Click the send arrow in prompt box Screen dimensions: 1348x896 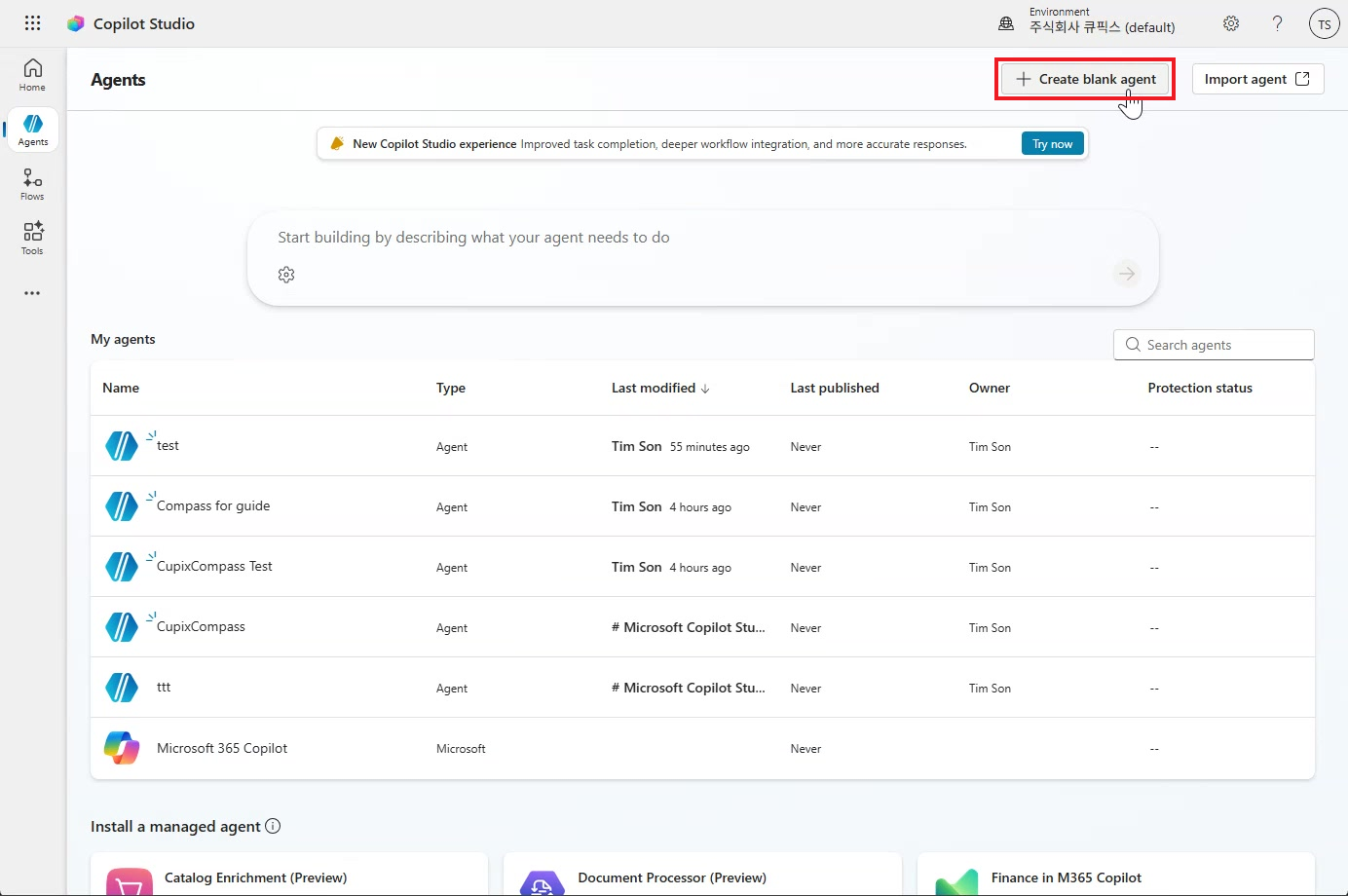click(1127, 274)
